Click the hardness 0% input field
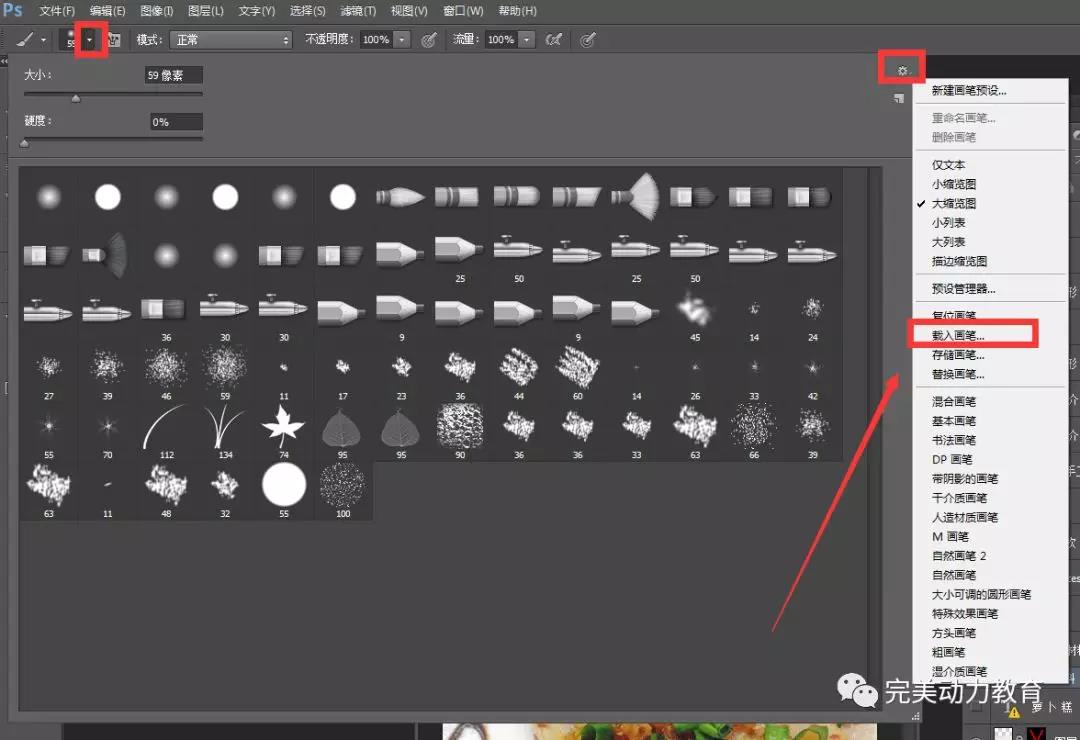This screenshot has height=740, width=1080. pyautogui.click(x=174, y=122)
